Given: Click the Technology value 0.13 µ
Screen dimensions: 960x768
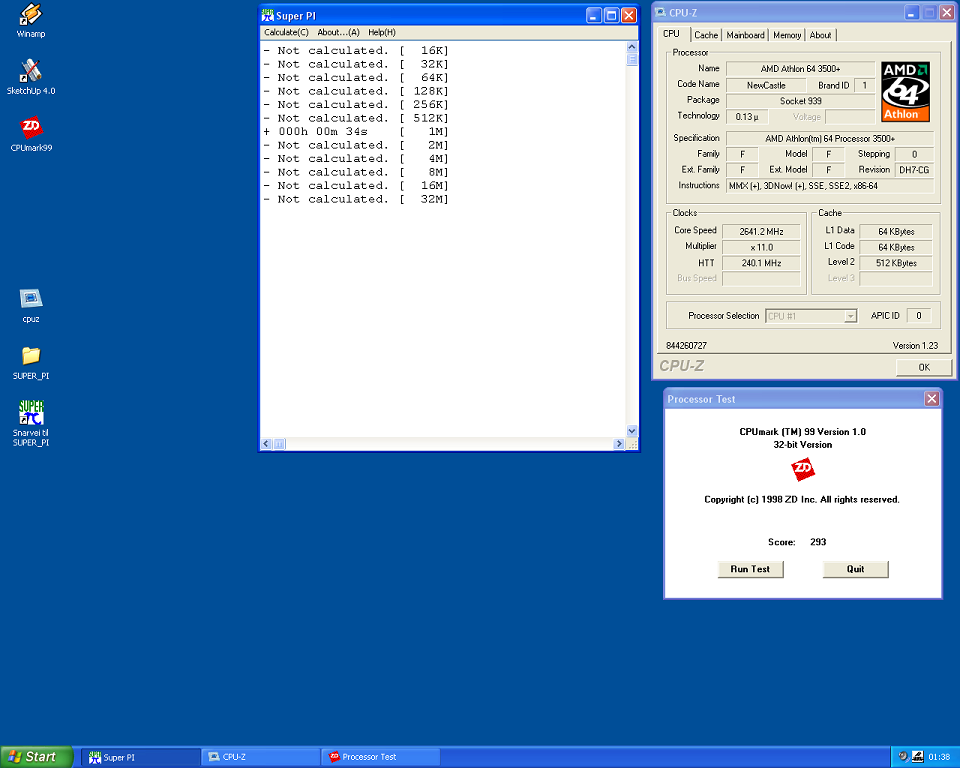Looking at the screenshot, I should pos(747,116).
